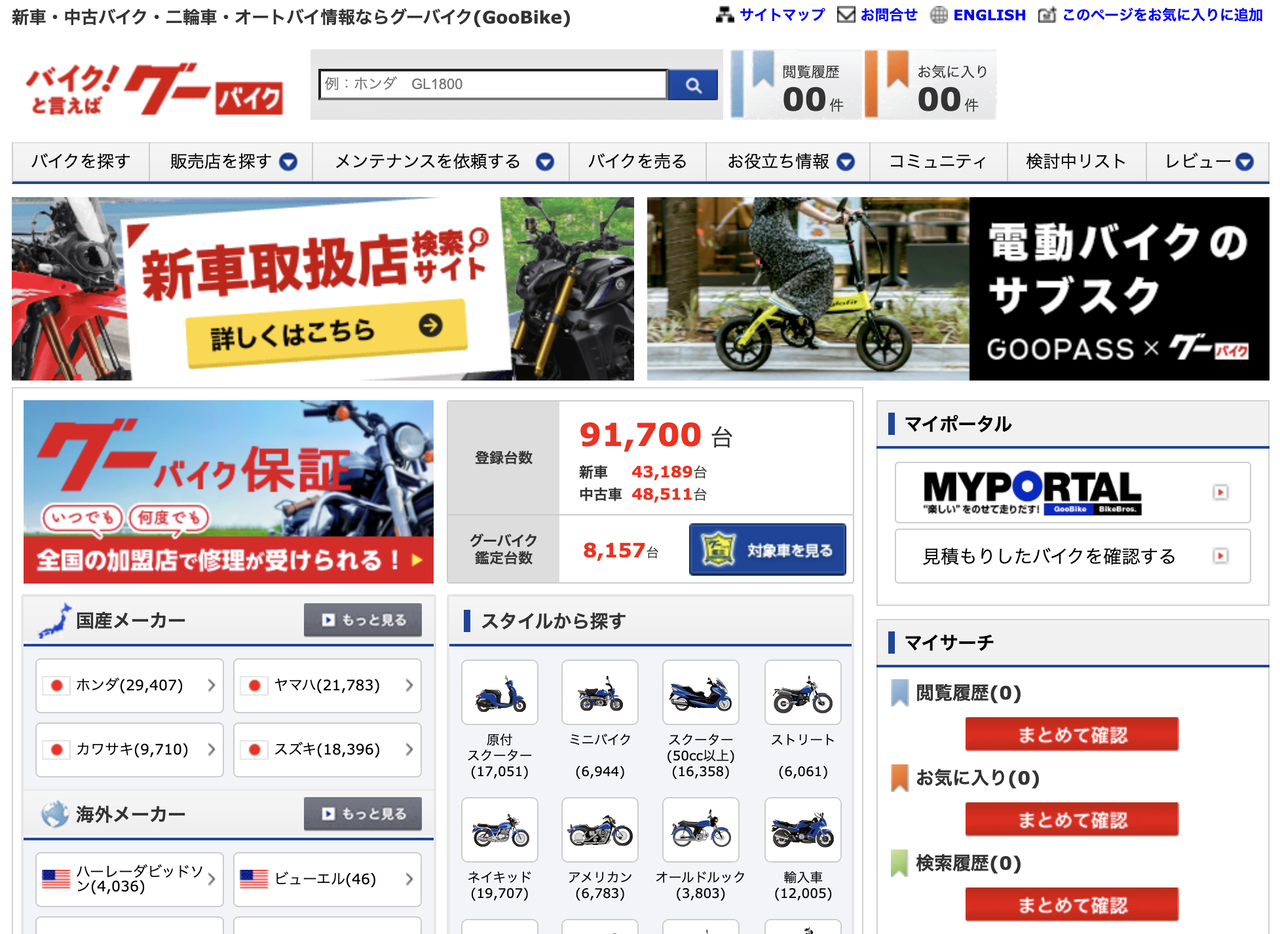This screenshot has height=934, width=1280.
Task: Click the globe icon by 海外メーカー
Action: (x=55, y=814)
